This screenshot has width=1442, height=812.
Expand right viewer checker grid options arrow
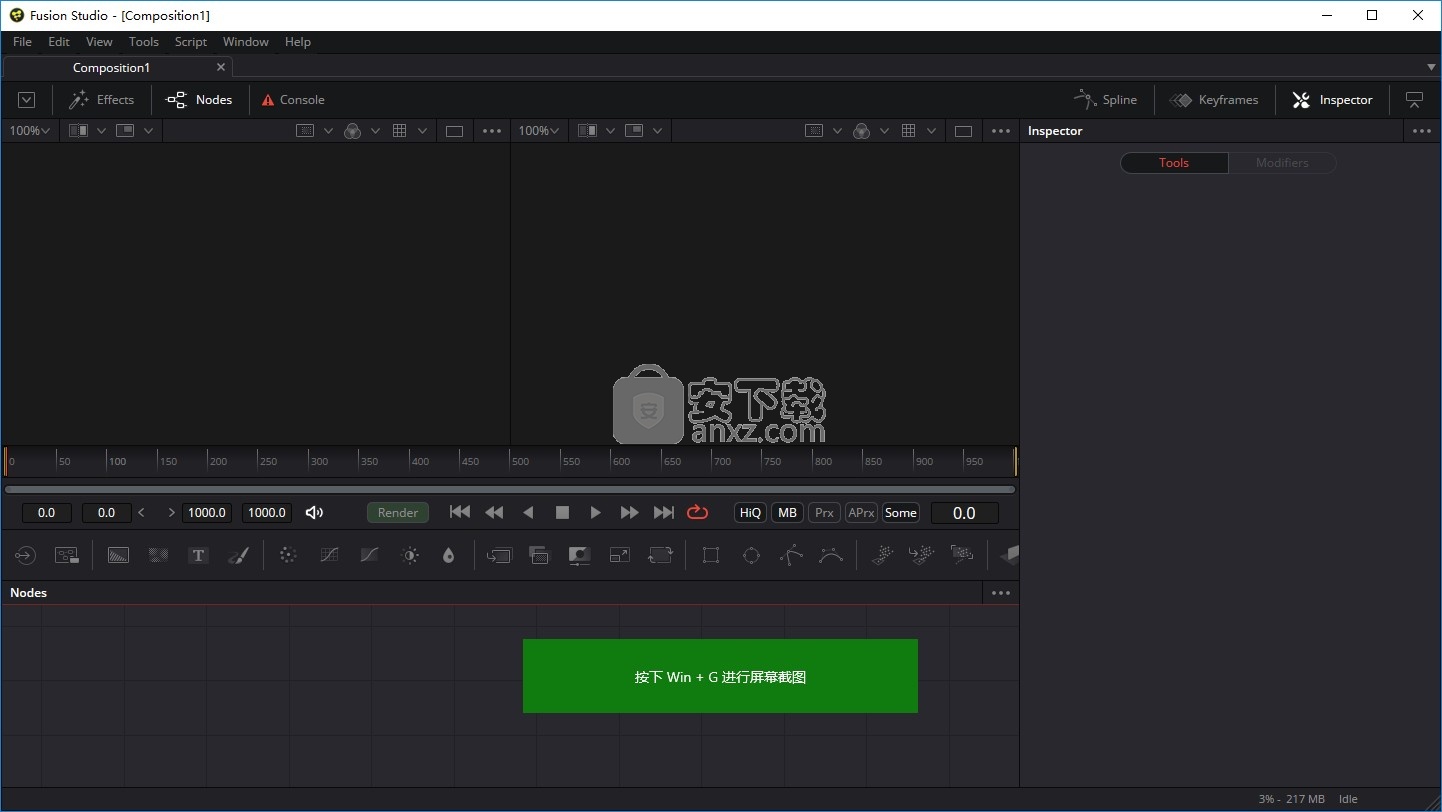tap(931, 131)
